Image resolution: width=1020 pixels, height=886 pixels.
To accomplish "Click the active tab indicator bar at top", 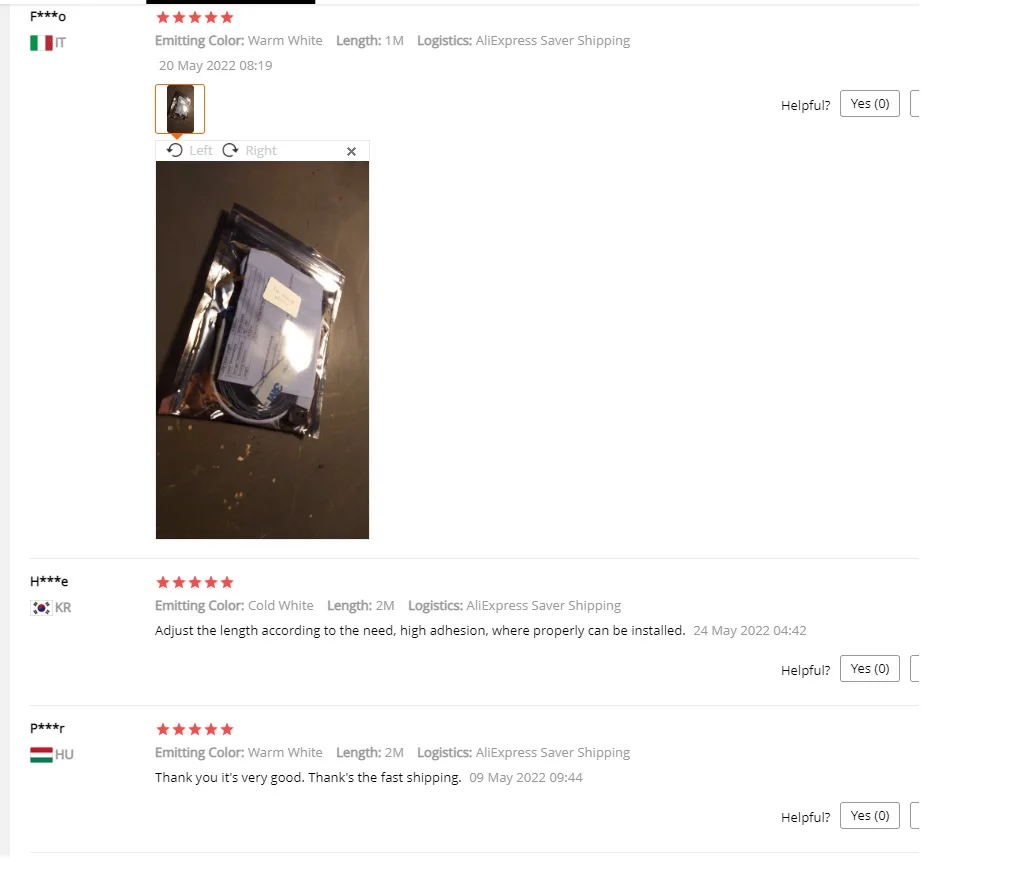I will tap(230, 2).
